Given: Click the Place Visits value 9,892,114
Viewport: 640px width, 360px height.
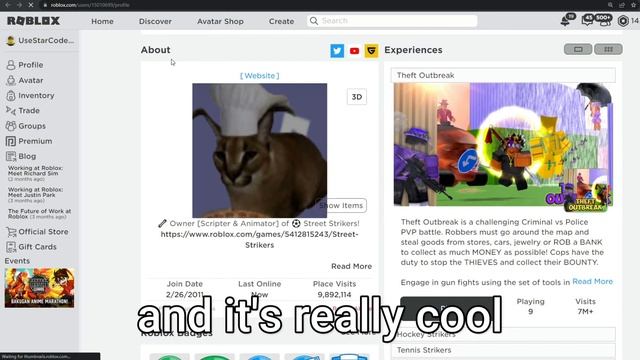Looking at the screenshot, I should pyautogui.click(x=334, y=294).
